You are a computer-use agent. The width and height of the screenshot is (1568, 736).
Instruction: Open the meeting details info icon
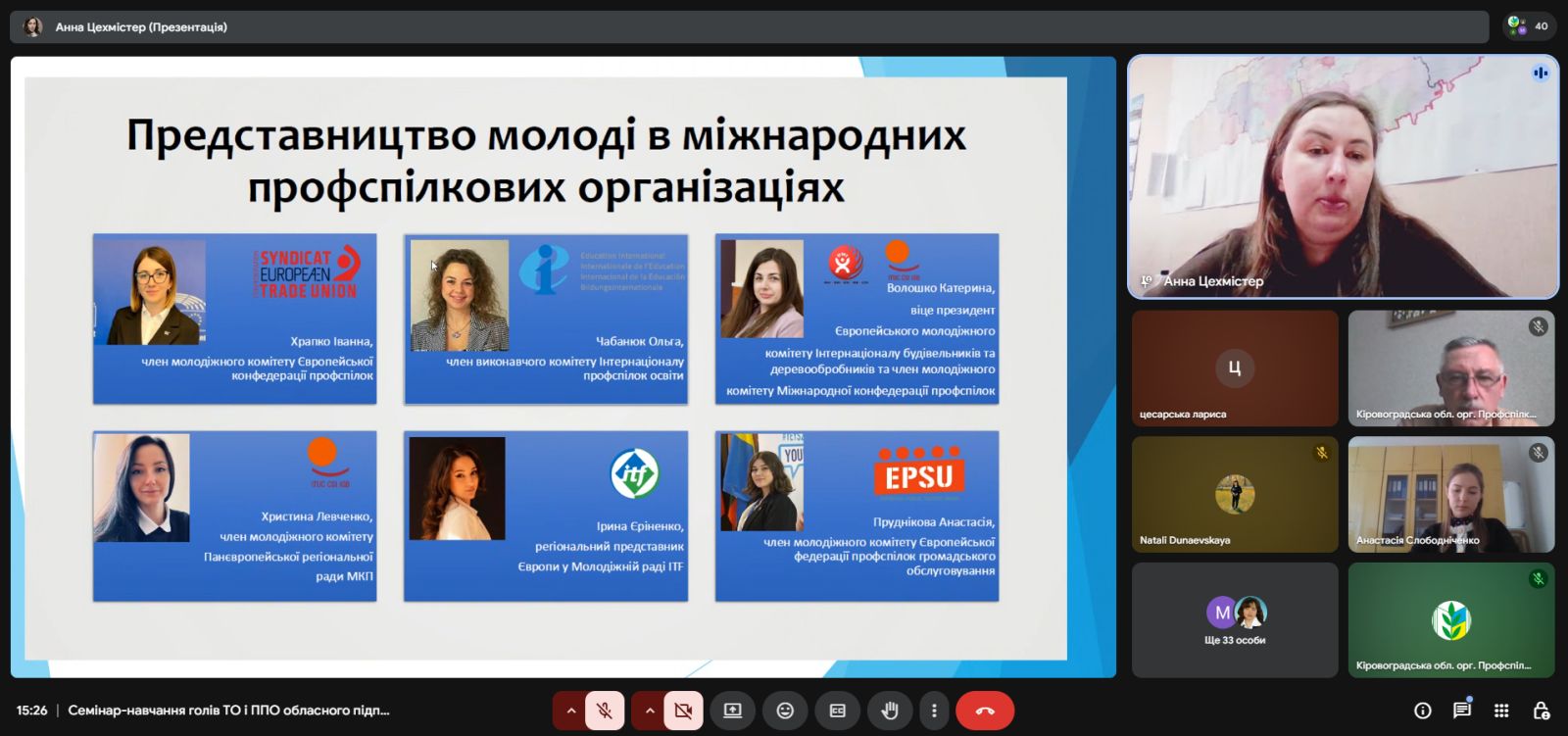tap(1423, 711)
